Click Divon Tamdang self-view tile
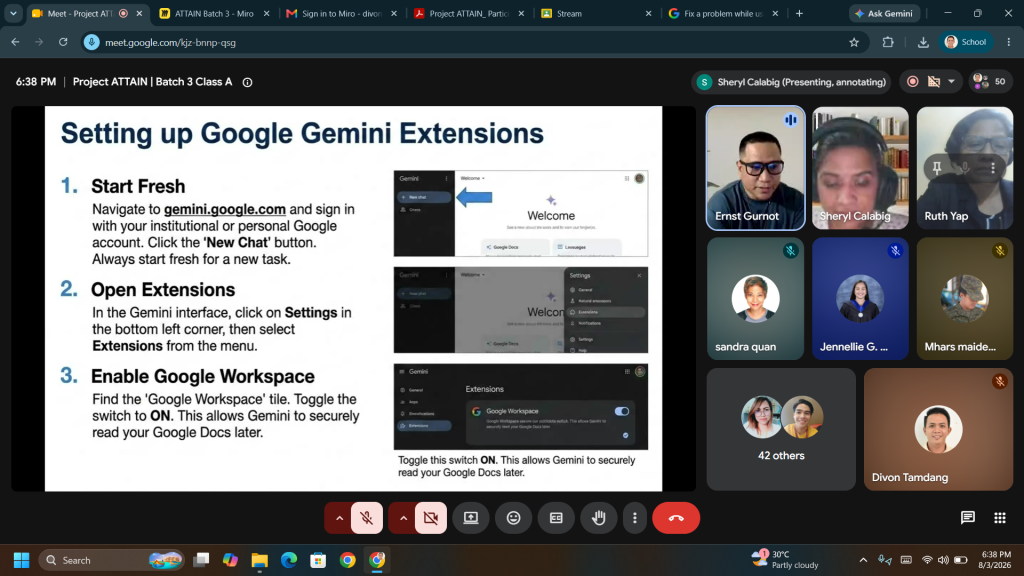This screenshot has height=576, width=1024. 938,429
